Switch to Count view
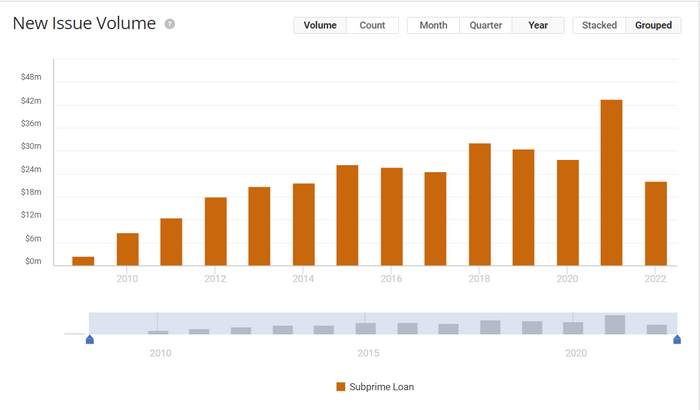The height and width of the screenshot is (410, 700). [372, 25]
